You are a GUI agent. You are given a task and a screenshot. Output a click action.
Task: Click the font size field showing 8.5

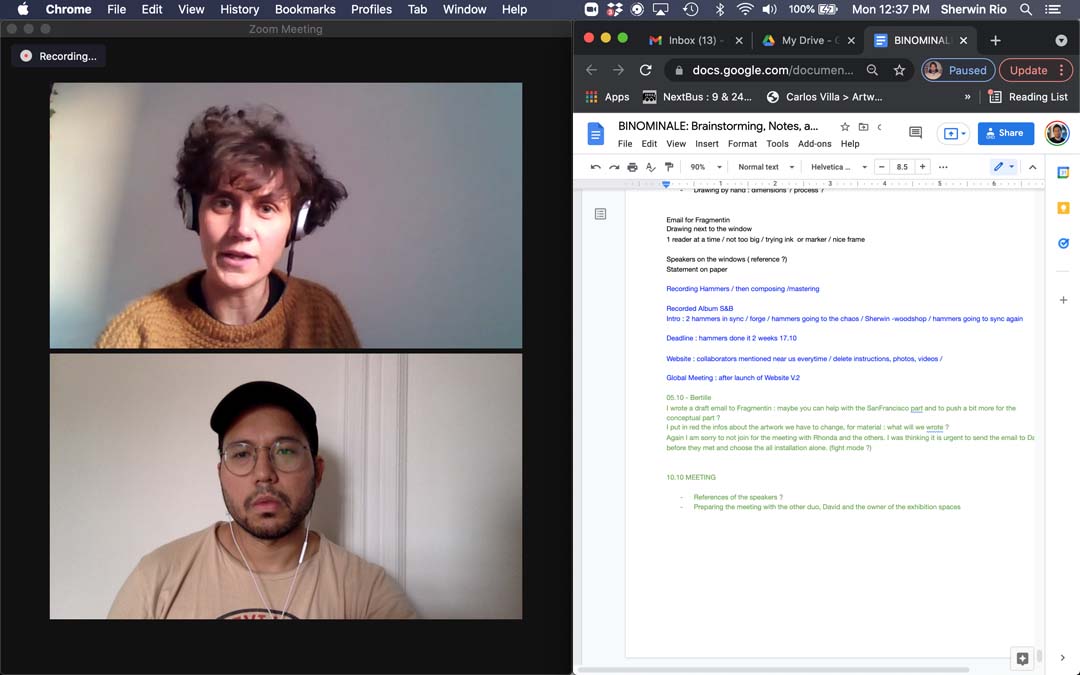pos(902,167)
